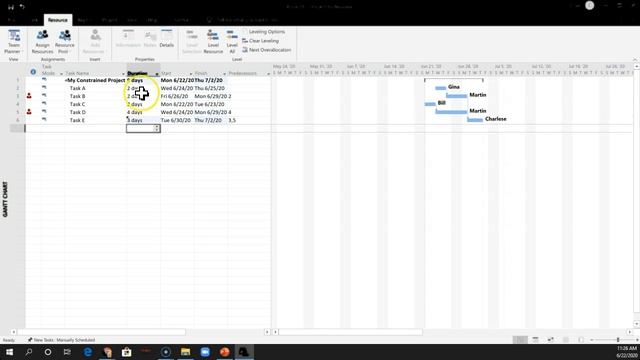Click the Level Resource button

click(x=213, y=42)
